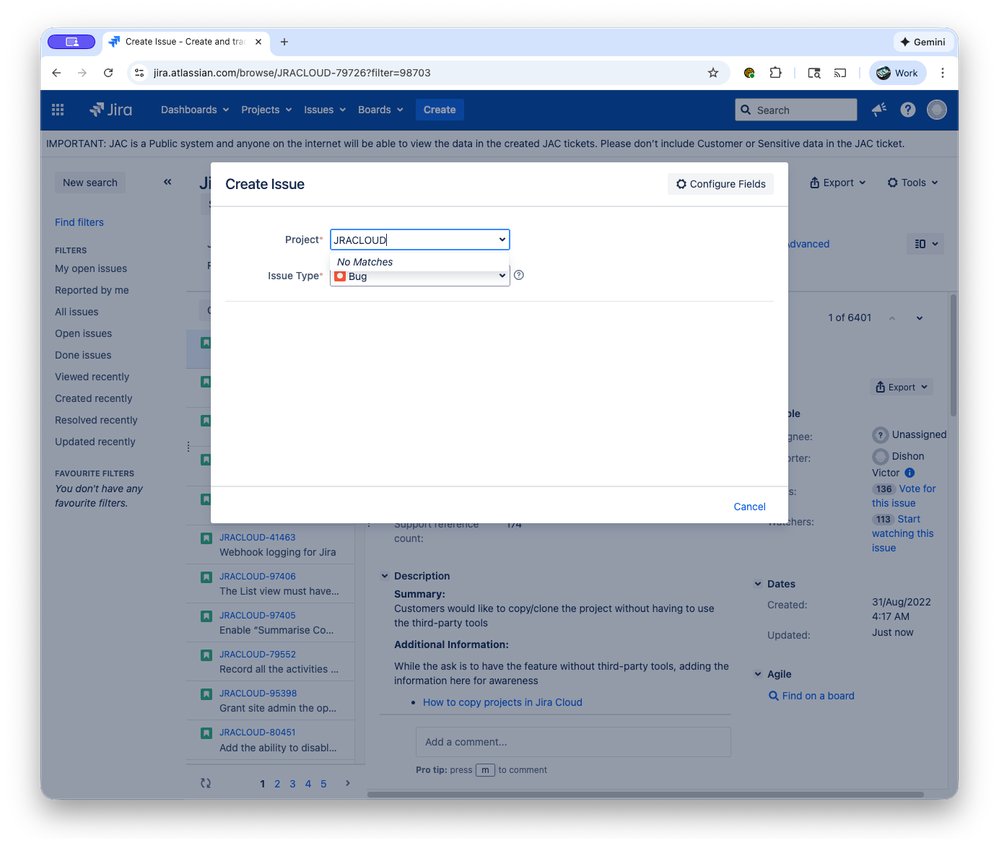Viewport: 999px width, 853px height.
Task: Open the Boards menu
Action: point(380,110)
